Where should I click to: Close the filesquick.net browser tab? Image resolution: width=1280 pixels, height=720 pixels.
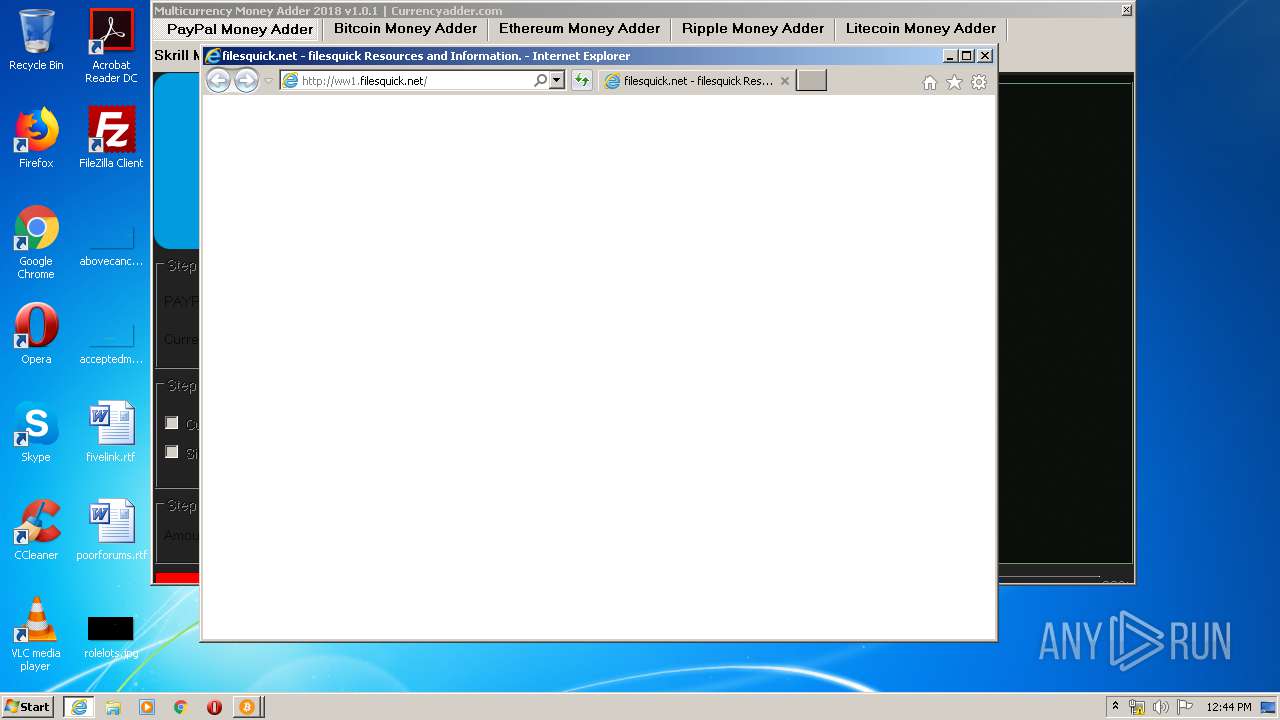point(785,81)
